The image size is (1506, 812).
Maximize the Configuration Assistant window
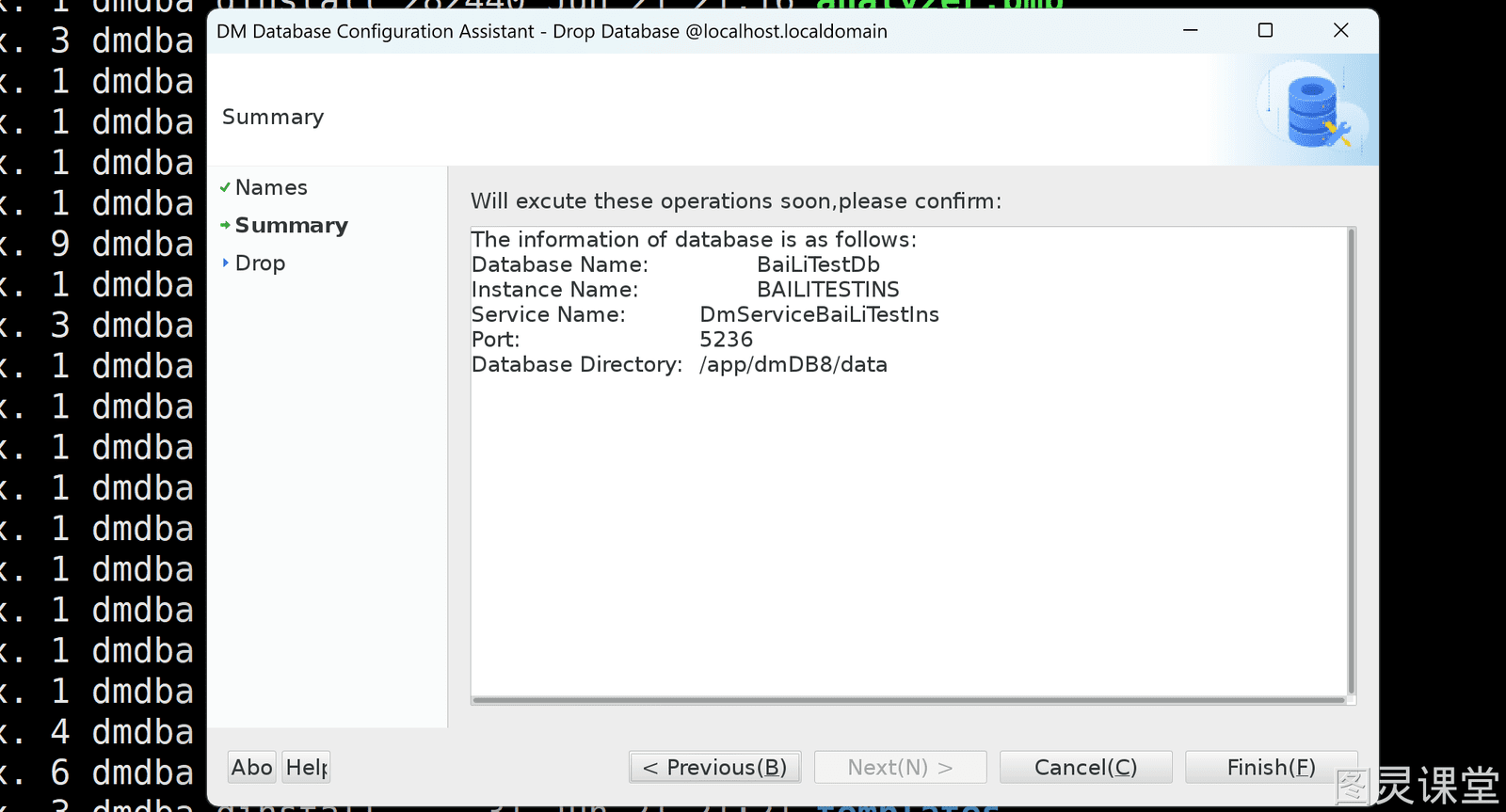[x=1265, y=30]
